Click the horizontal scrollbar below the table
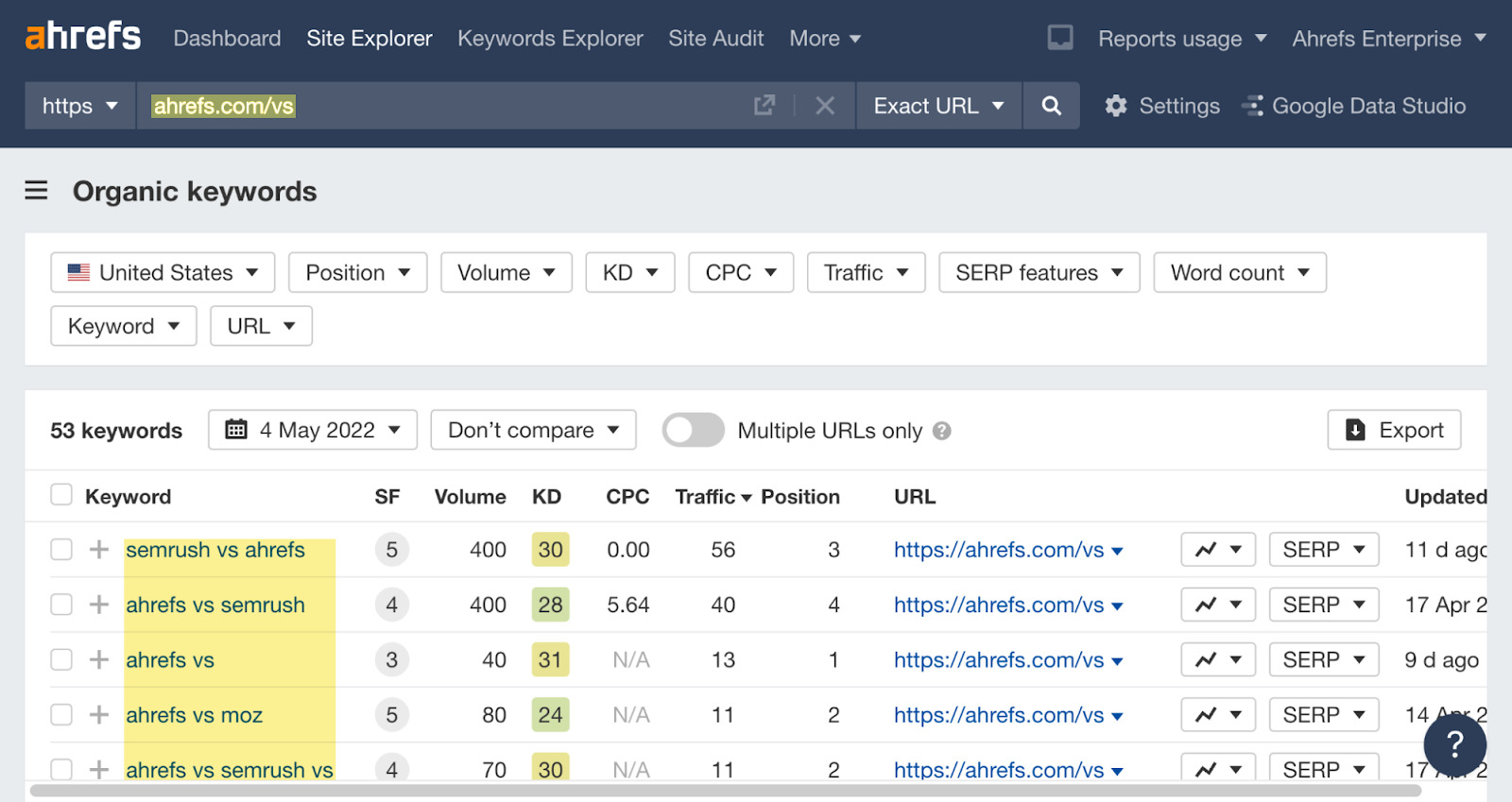Screen dimensions: 1512x802 pyautogui.click(x=725, y=791)
